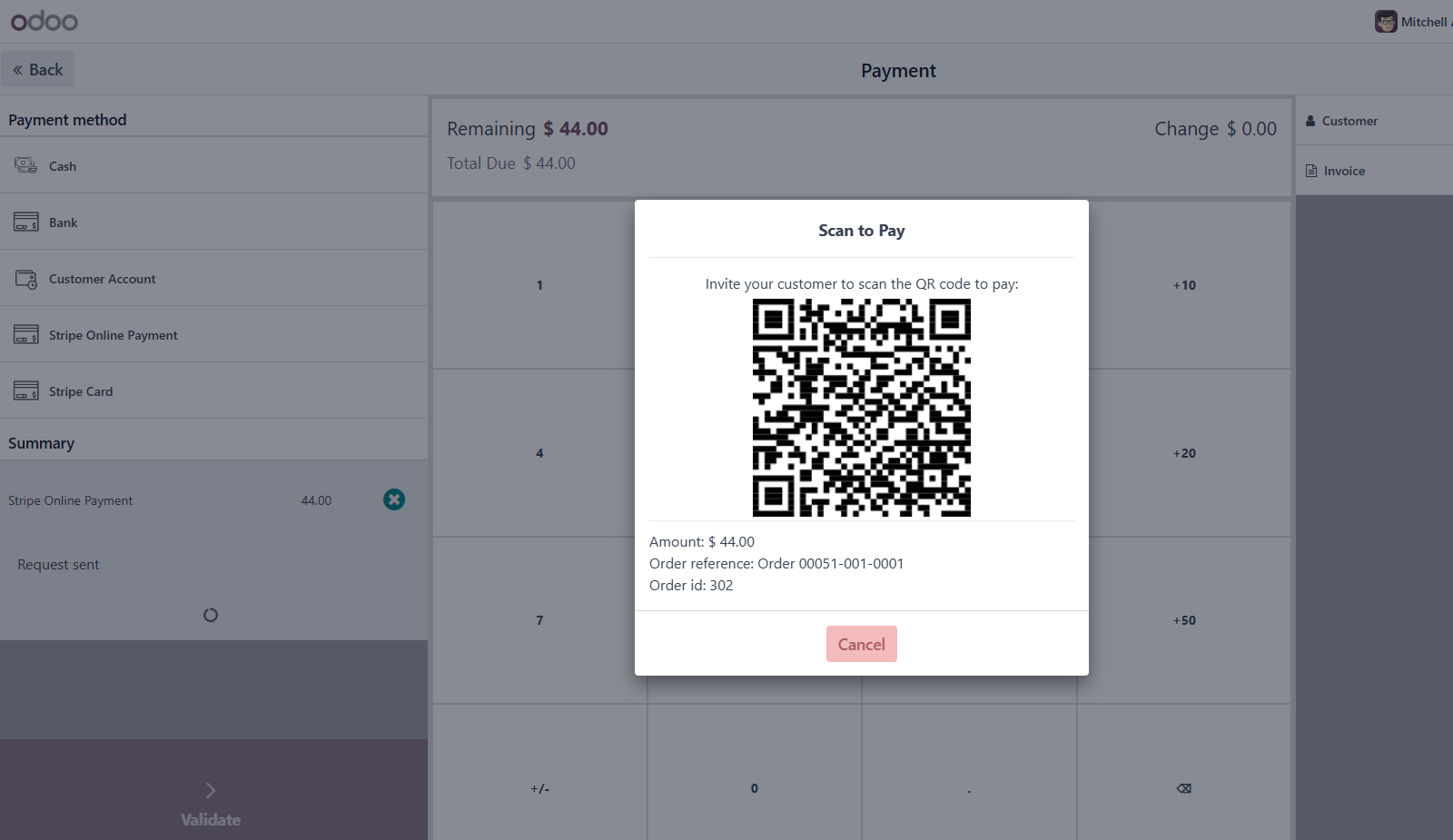Image resolution: width=1453 pixels, height=840 pixels.
Task: Click the Amount $ 44.00 text
Action: click(702, 542)
